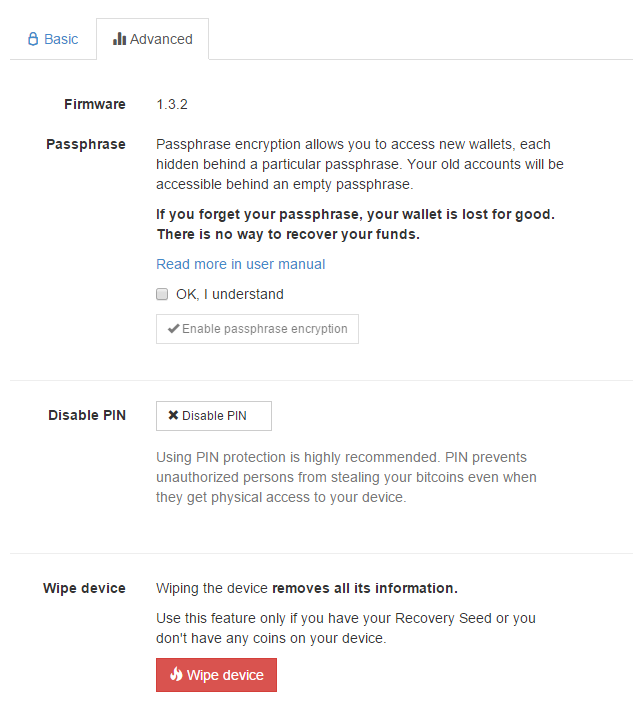Switch to the Basic tab
Screen dimensions: 633x722
click(53, 39)
